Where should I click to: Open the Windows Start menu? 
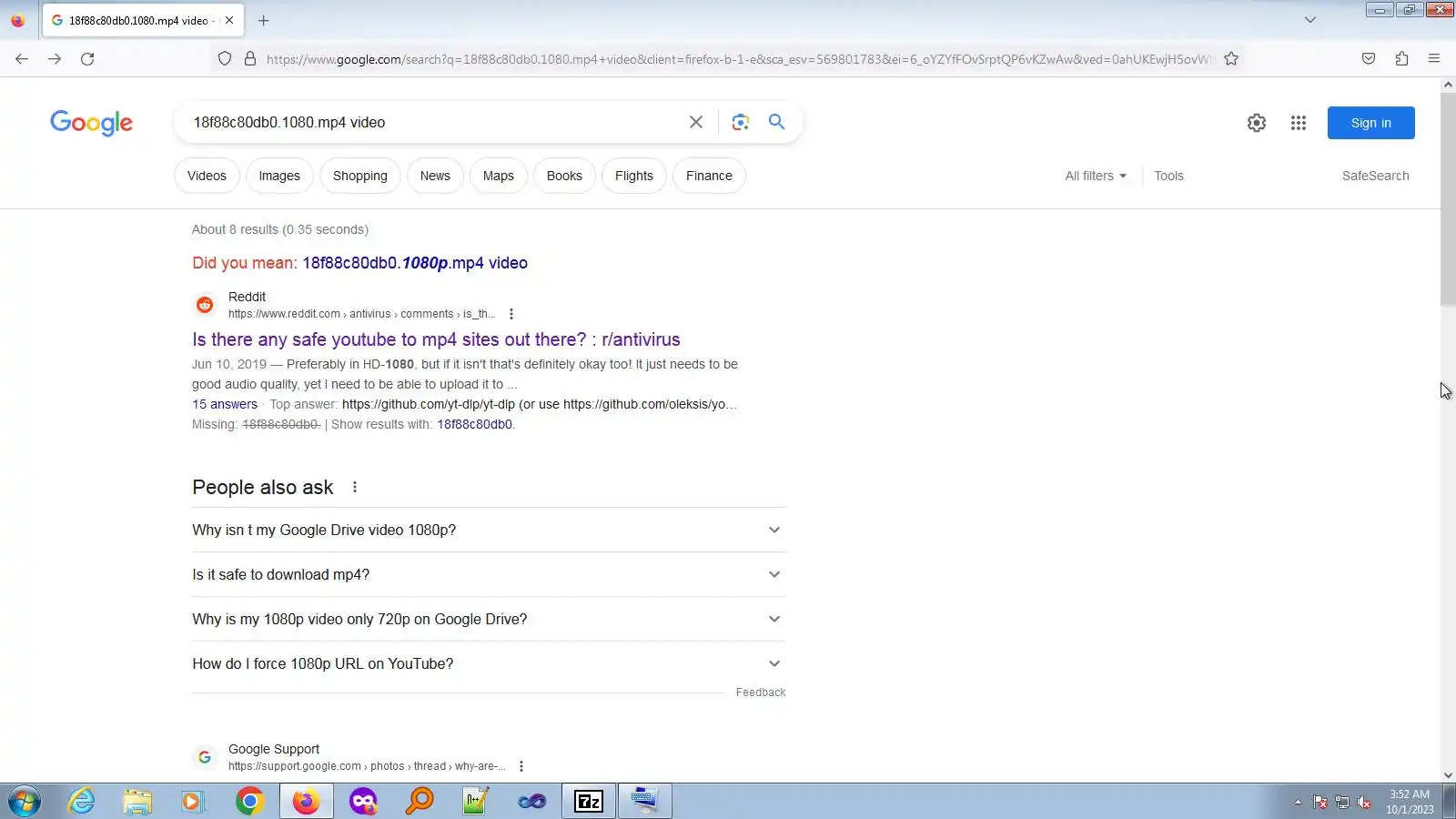click(x=25, y=802)
